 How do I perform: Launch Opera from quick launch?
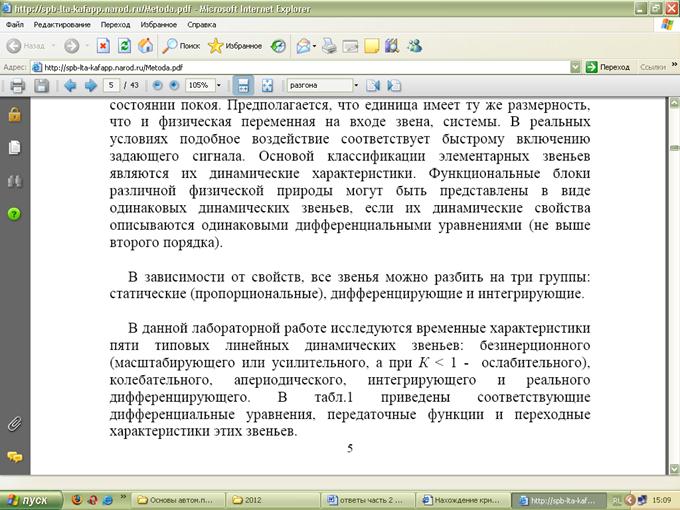coord(92,500)
